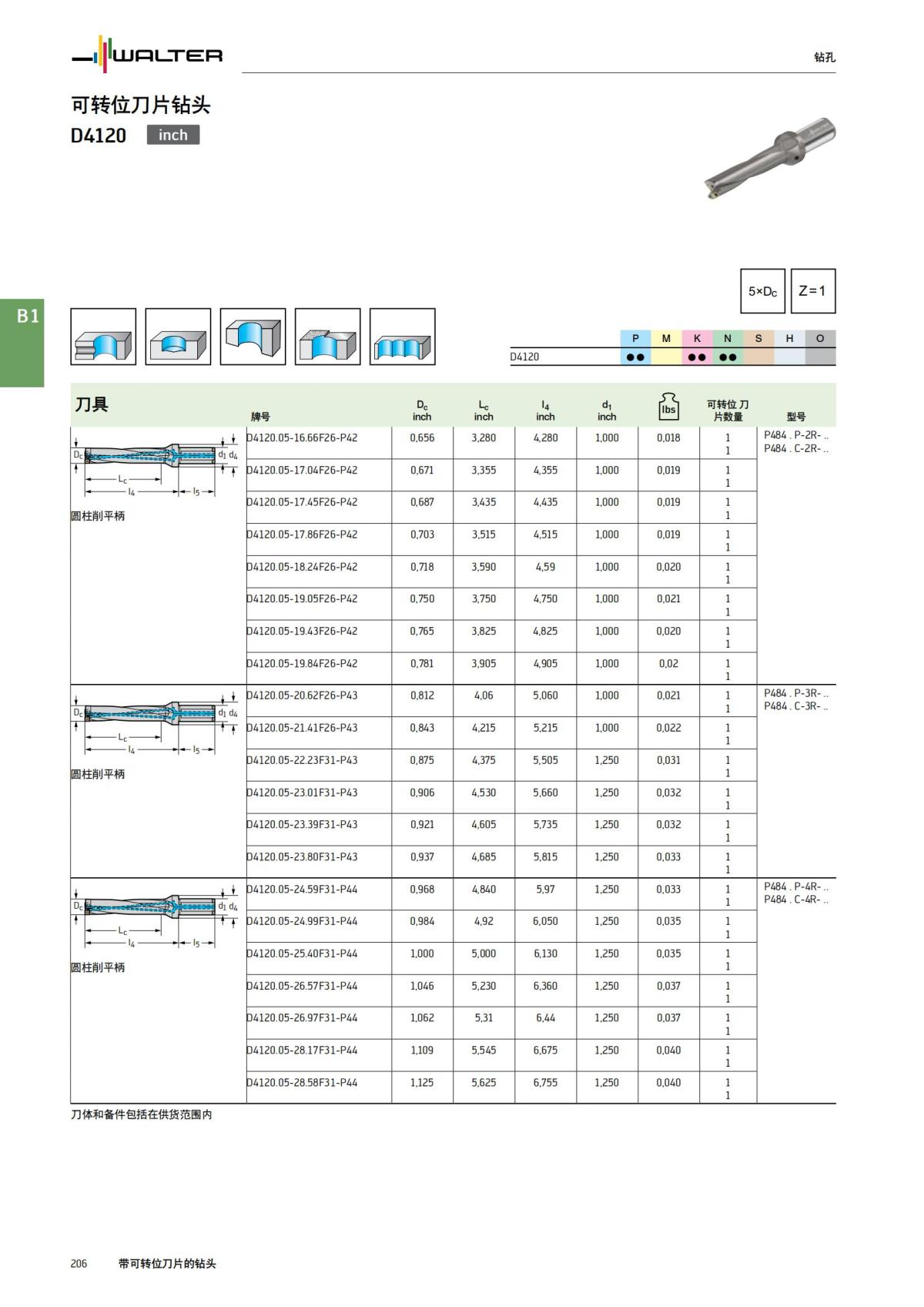
Task: Click designation D4120.05-19.84F26-P42
Action: [x=302, y=663]
